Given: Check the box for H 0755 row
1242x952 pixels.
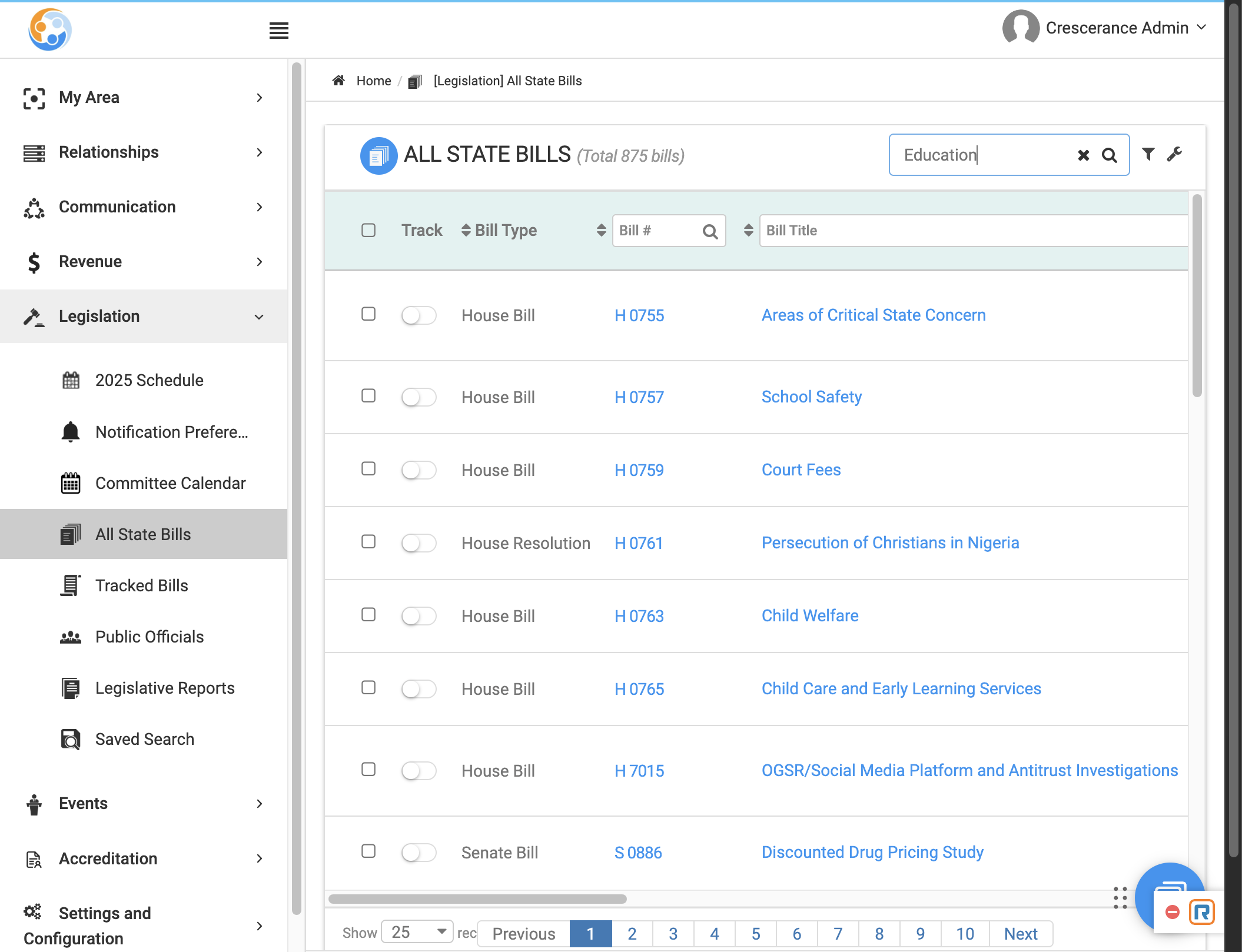Looking at the screenshot, I should (x=368, y=314).
